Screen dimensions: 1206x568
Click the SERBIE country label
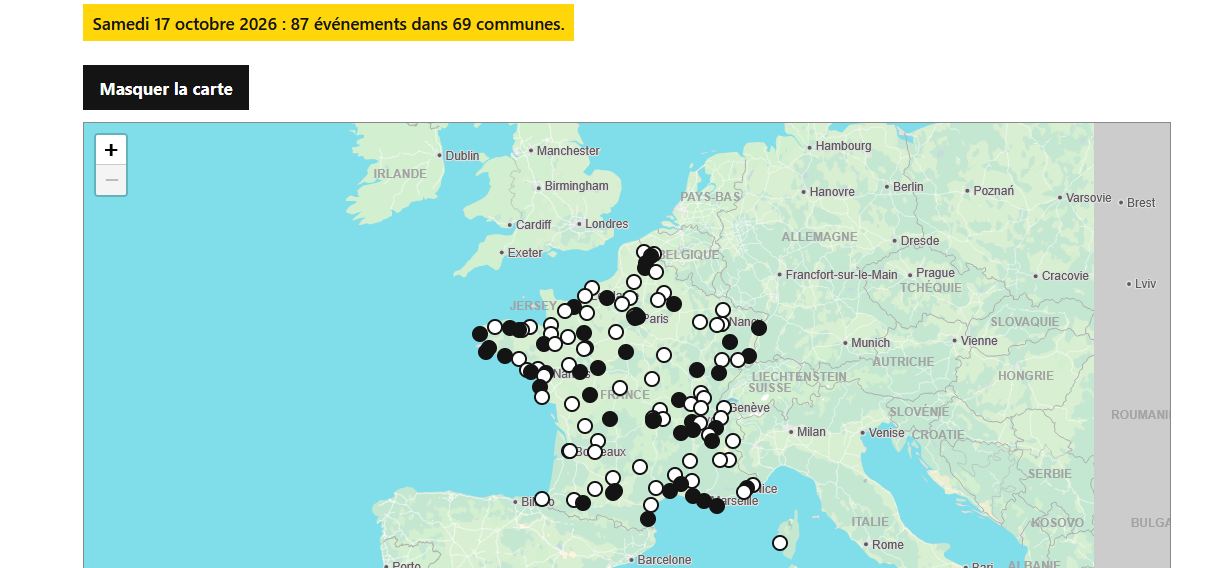pos(1049,474)
